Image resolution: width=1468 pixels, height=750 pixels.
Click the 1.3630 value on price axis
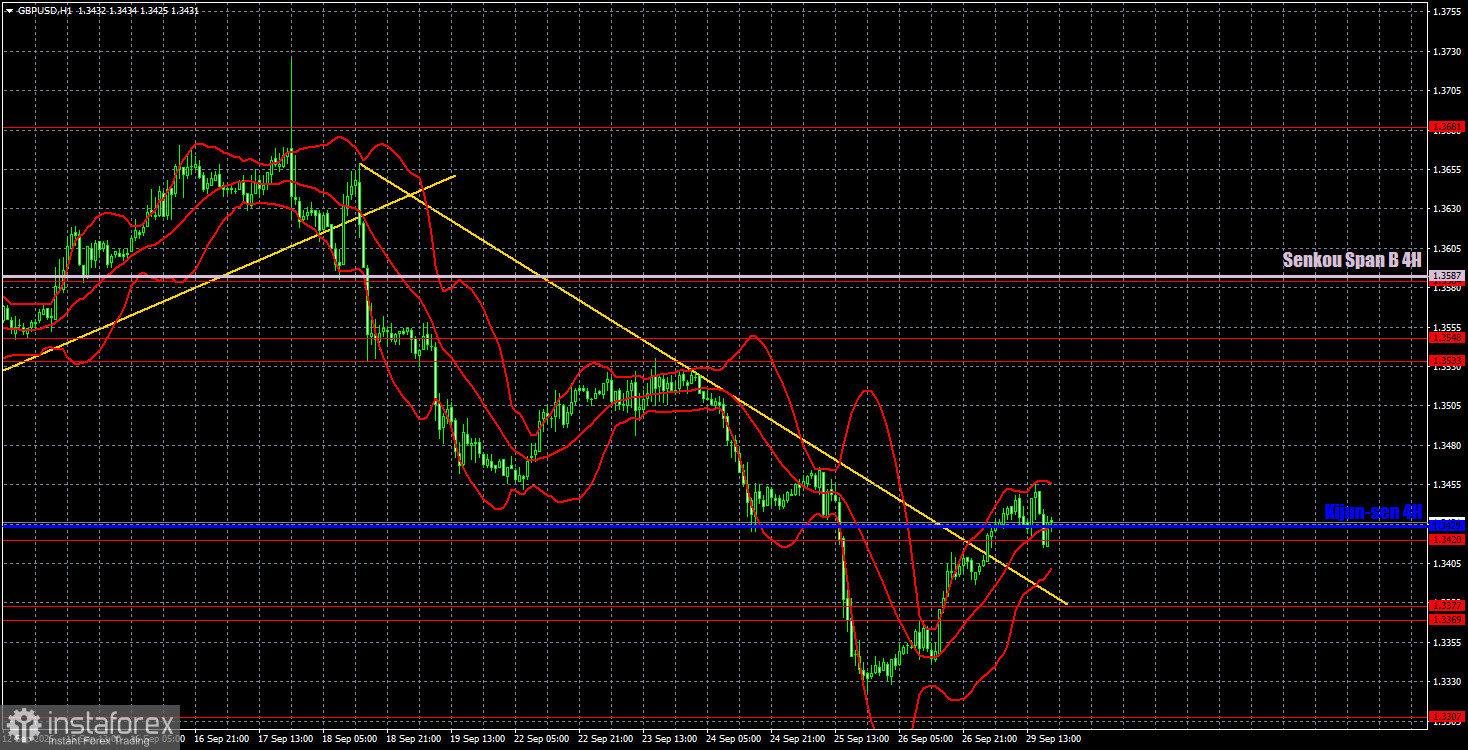point(1447,209)
